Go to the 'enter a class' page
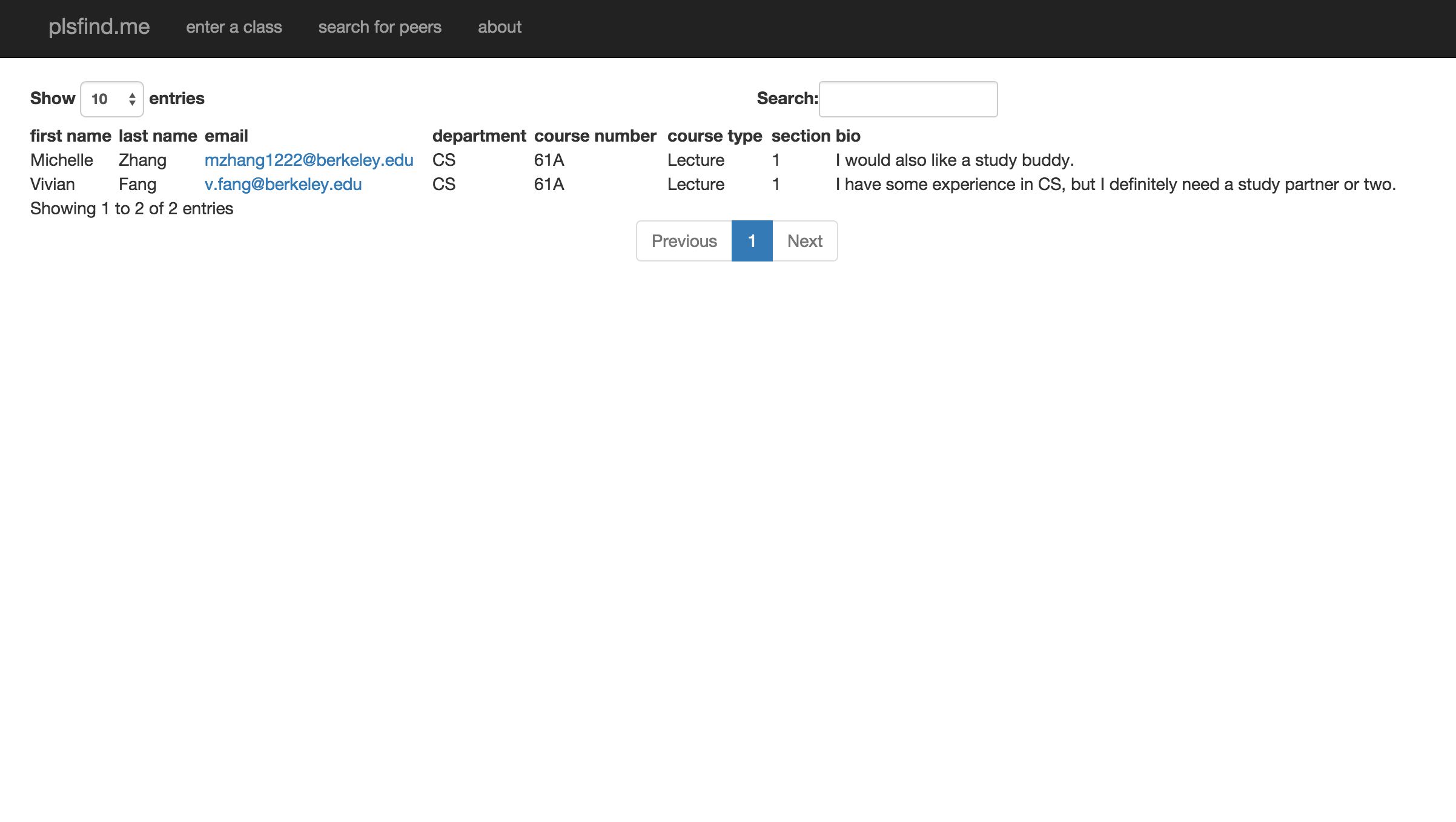1456x822 pixels. click(x=234, y=27)
